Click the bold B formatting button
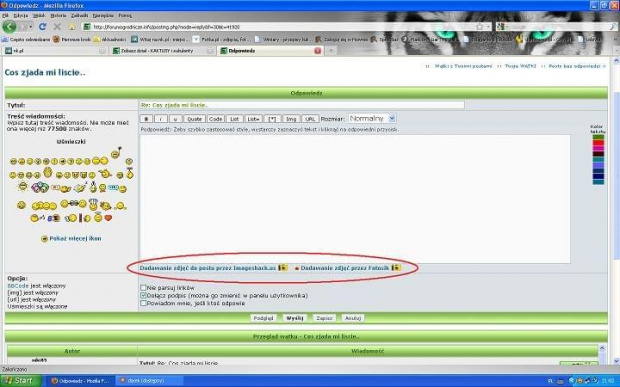 coord(146,119)
